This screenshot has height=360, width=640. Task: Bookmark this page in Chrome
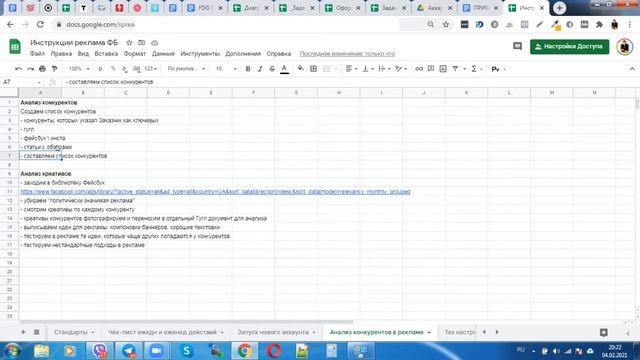tap(446, 24)
